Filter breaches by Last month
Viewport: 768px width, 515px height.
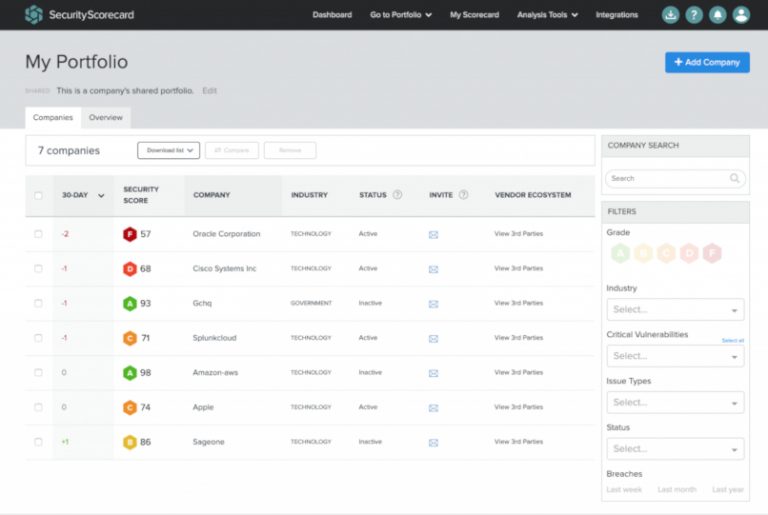pos(677,490)
